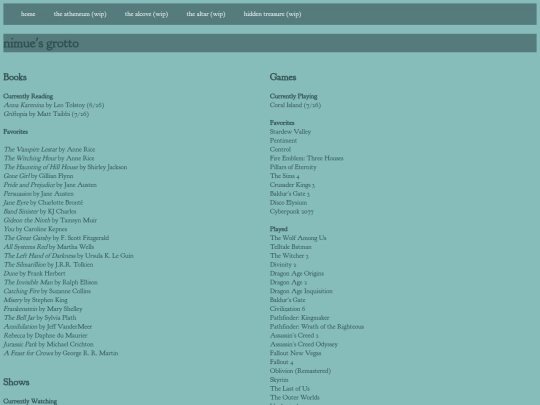Click Band Sinister by KJ Charles
This screenshot has width=540, height=405.
pyautogui.click(x=40, y=211)
